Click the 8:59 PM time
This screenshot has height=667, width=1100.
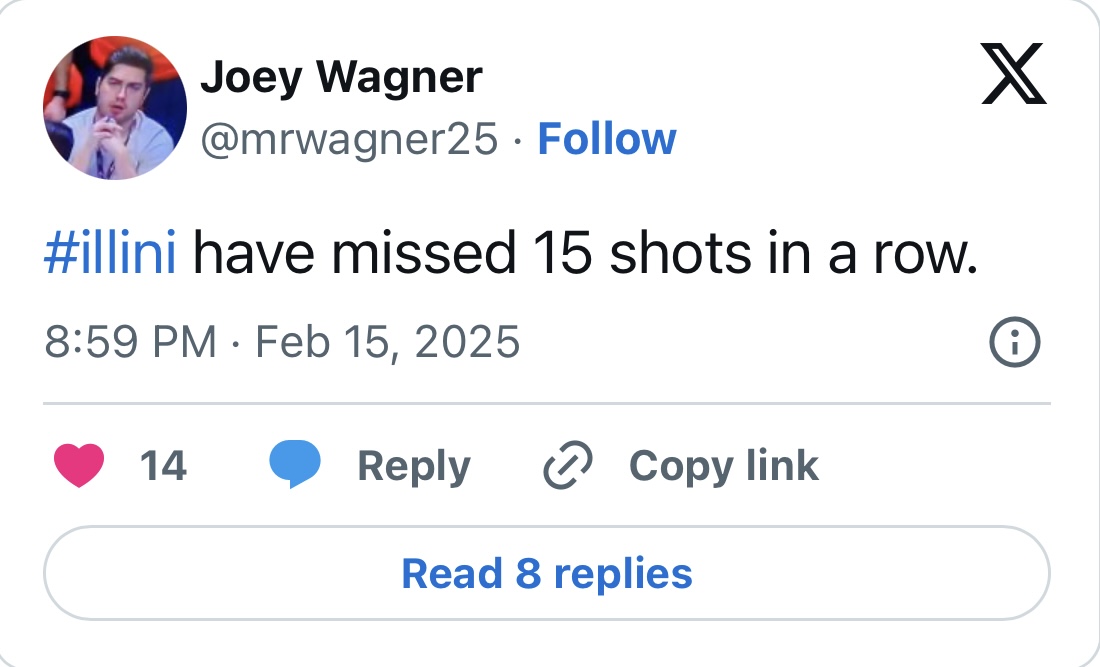point(130,343)
